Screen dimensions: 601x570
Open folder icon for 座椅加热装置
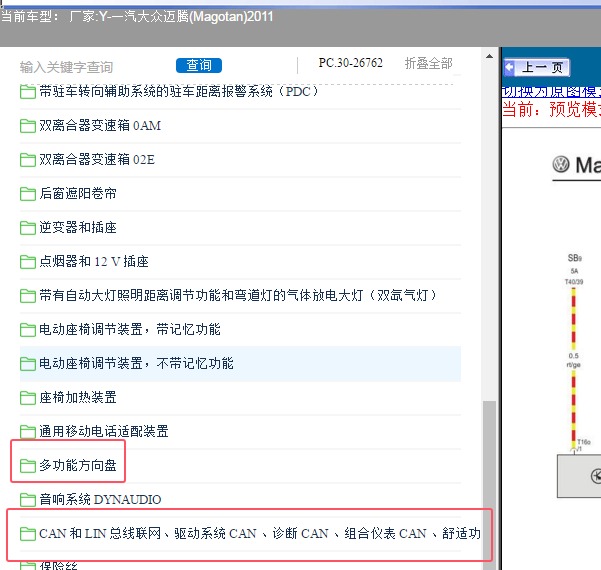pos(28,398)
